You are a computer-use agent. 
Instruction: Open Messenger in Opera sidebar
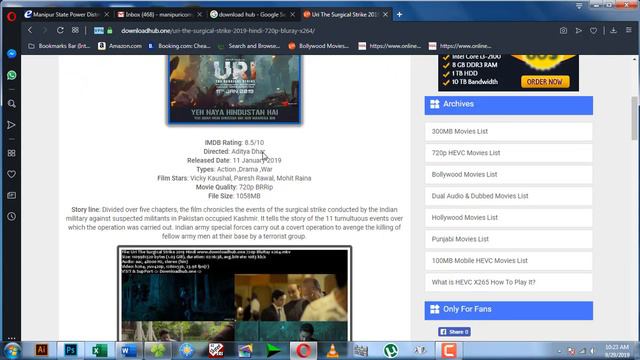click(x=11, y=54)
